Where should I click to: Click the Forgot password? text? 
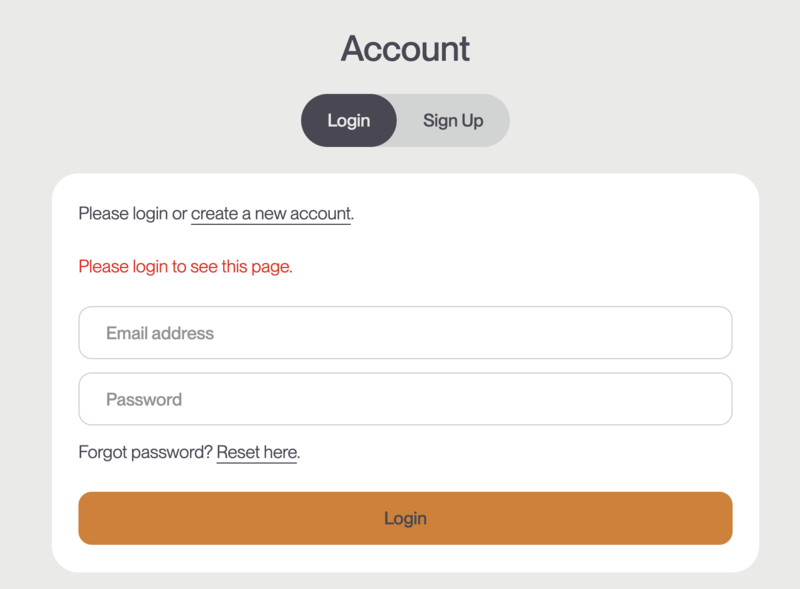(145, 452)
